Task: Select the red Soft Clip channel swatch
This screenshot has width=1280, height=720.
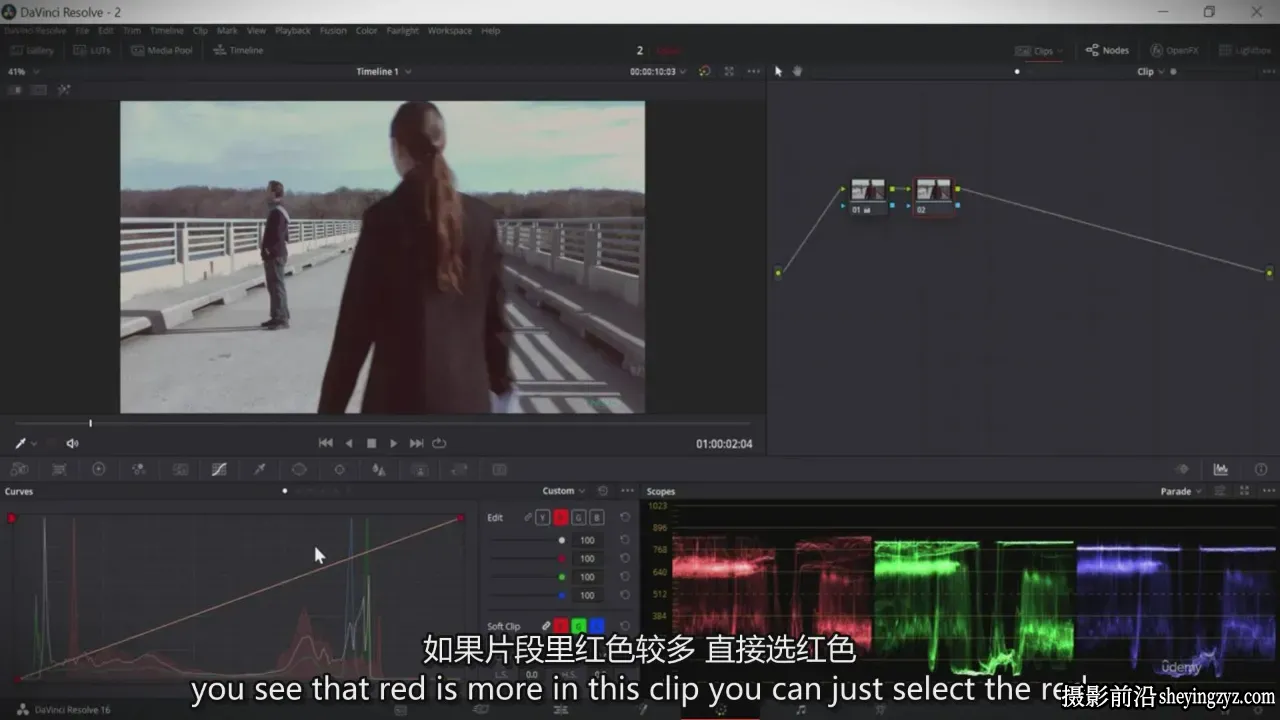Action: [x=561, y=626]
